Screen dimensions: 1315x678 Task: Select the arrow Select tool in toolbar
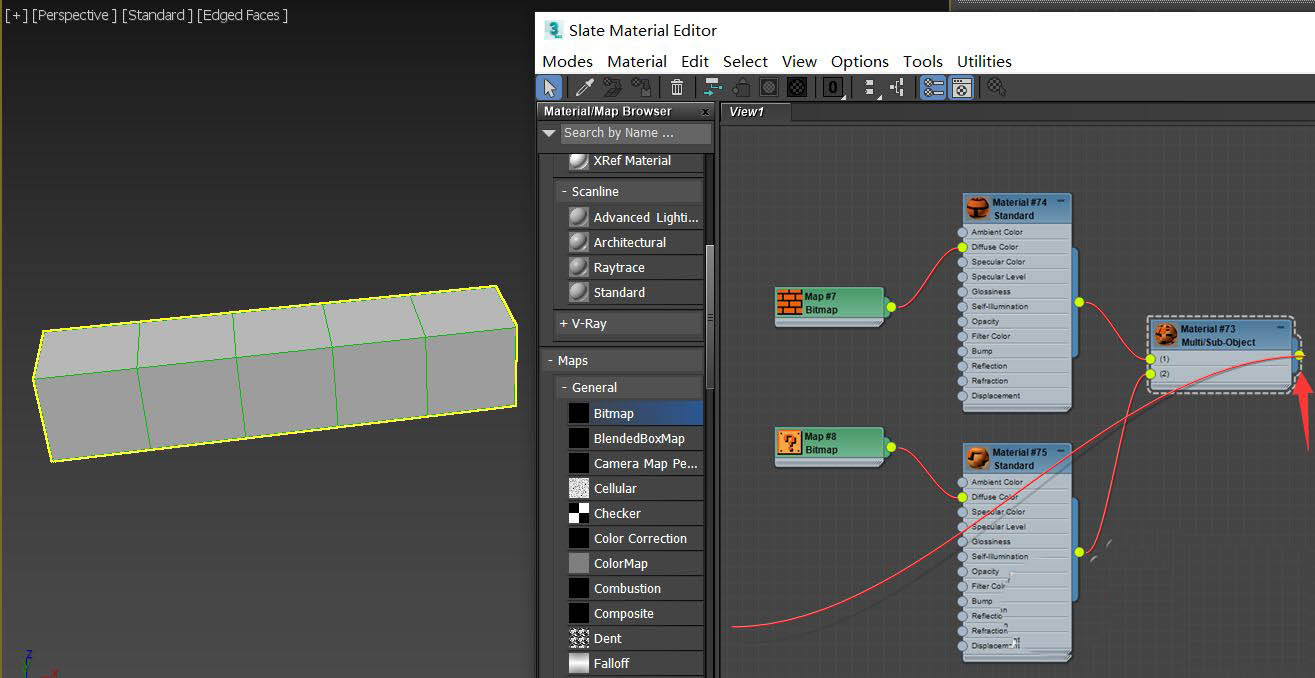[x=549, y=88]
